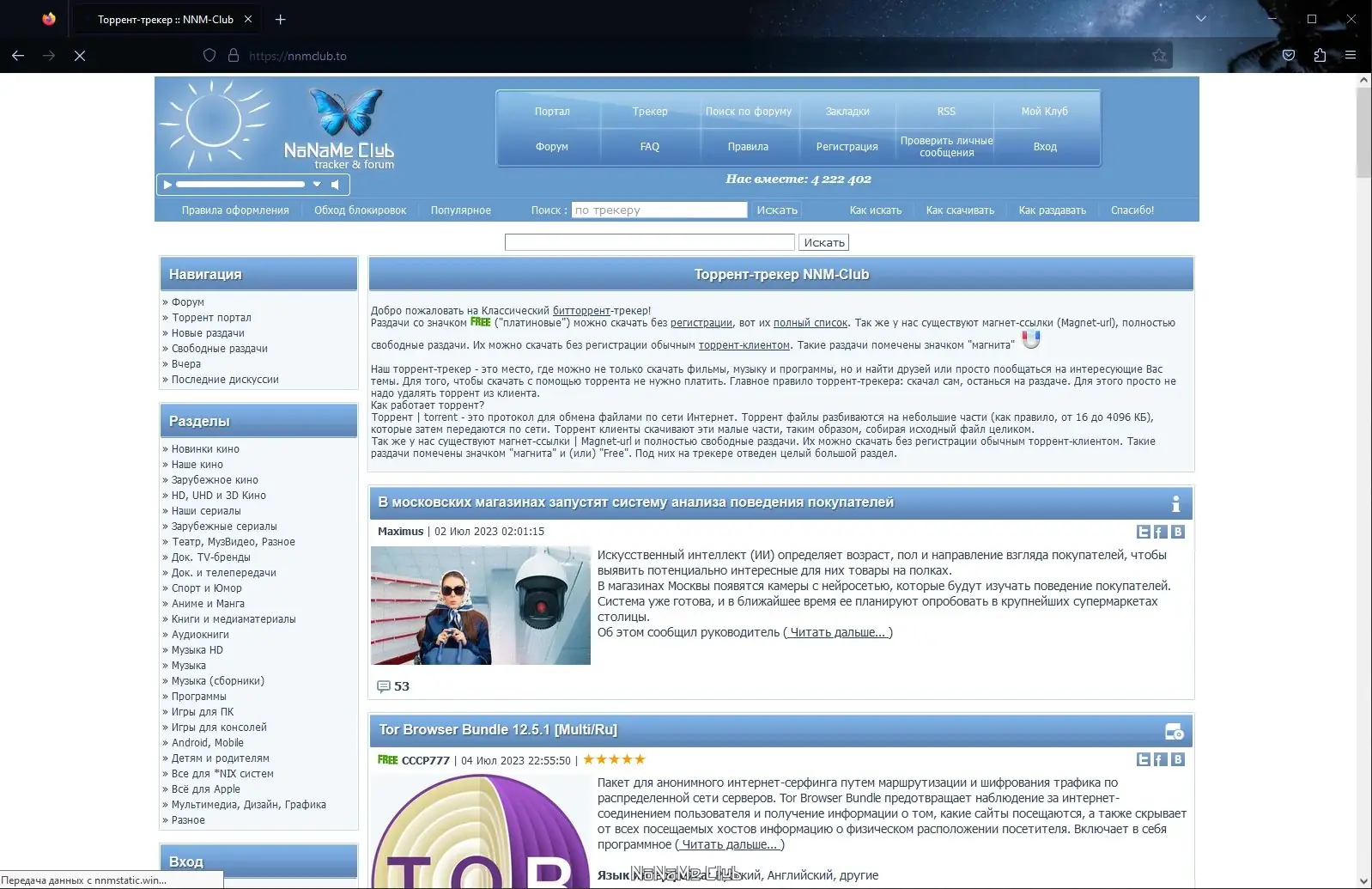Image resolution: width=1372 pixels, height=889 pixels.
Task: Click the software disc icon on Tor Browser post
Action: 1175,731
